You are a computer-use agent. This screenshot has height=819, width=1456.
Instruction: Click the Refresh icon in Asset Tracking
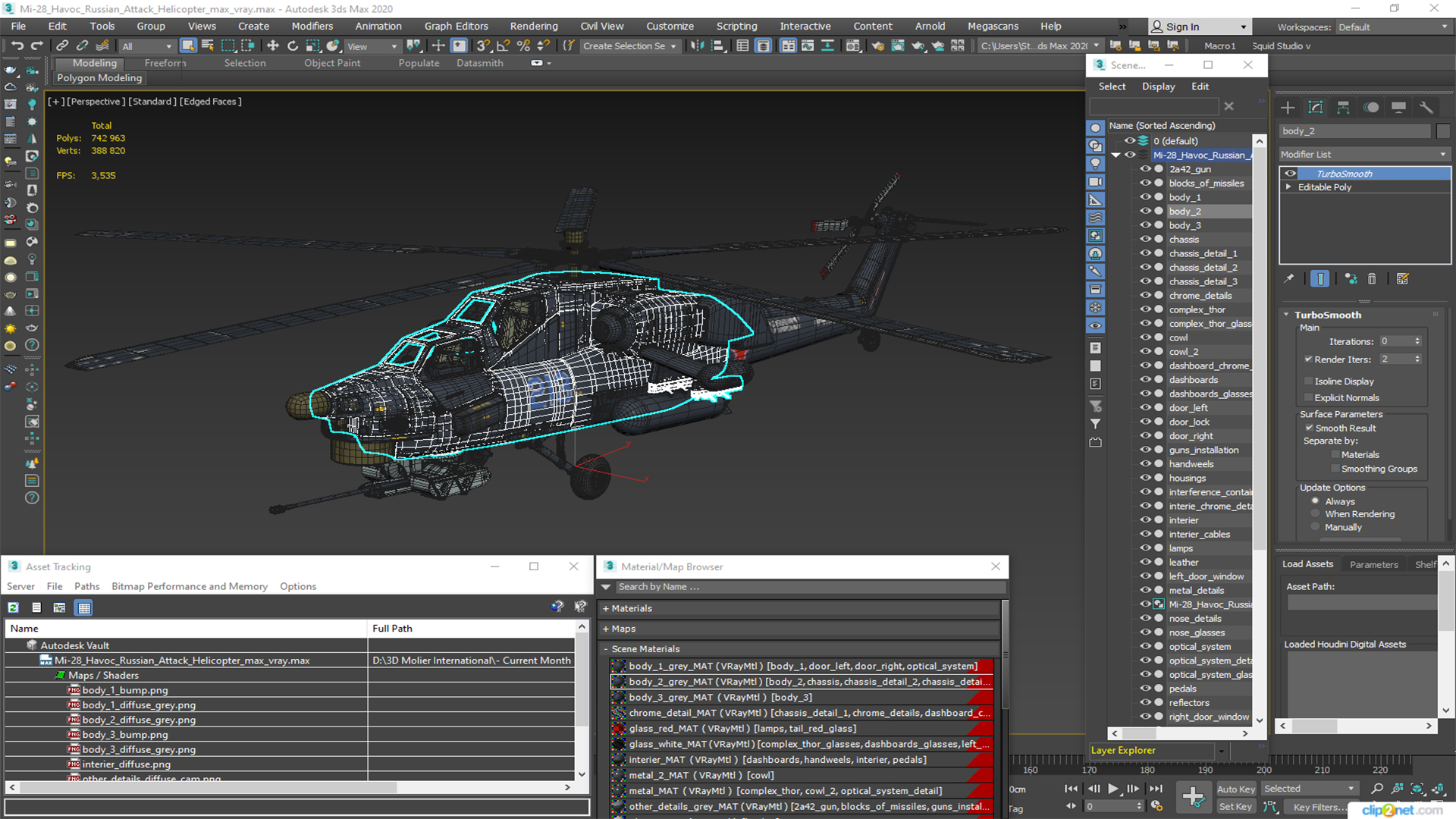14,607
